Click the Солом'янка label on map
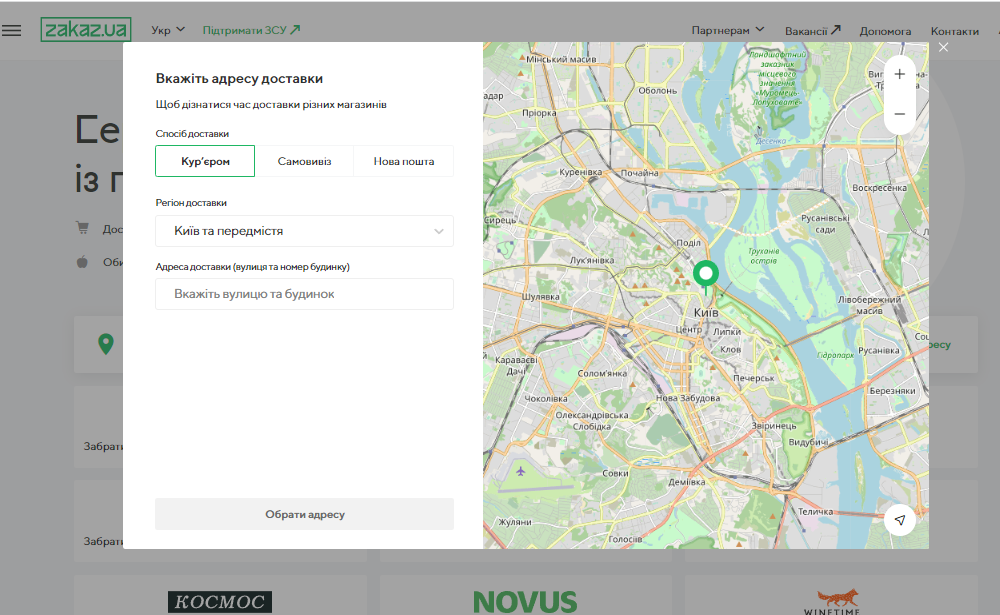Screen dimensions: 1000x615 coord(602,373)
